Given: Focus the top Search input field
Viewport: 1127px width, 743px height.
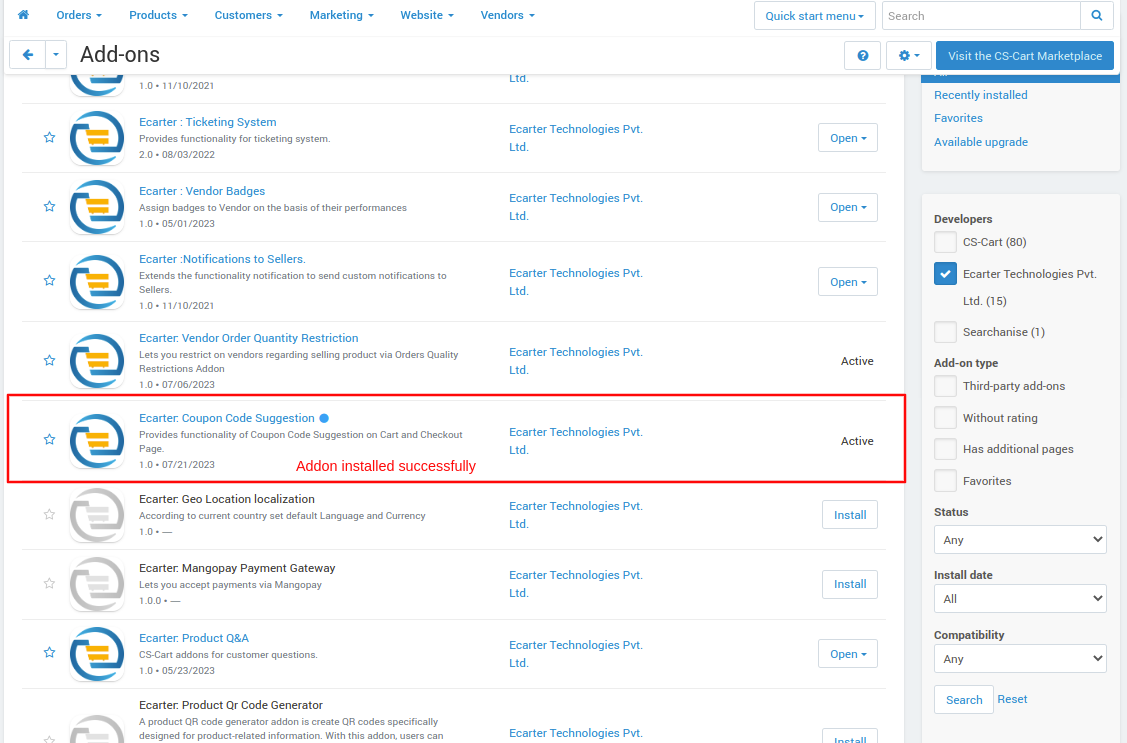Looking at the screenshot, I should click(981, 16).
